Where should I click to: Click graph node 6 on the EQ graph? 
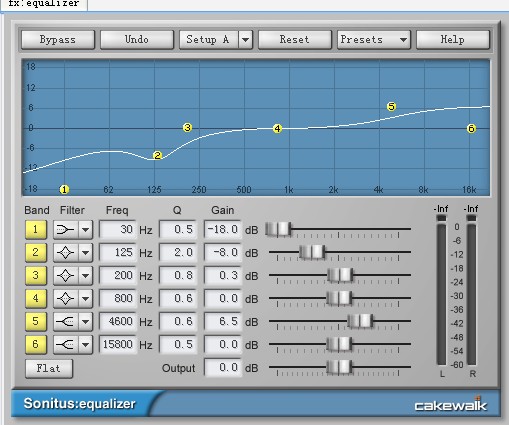[471, 129]
